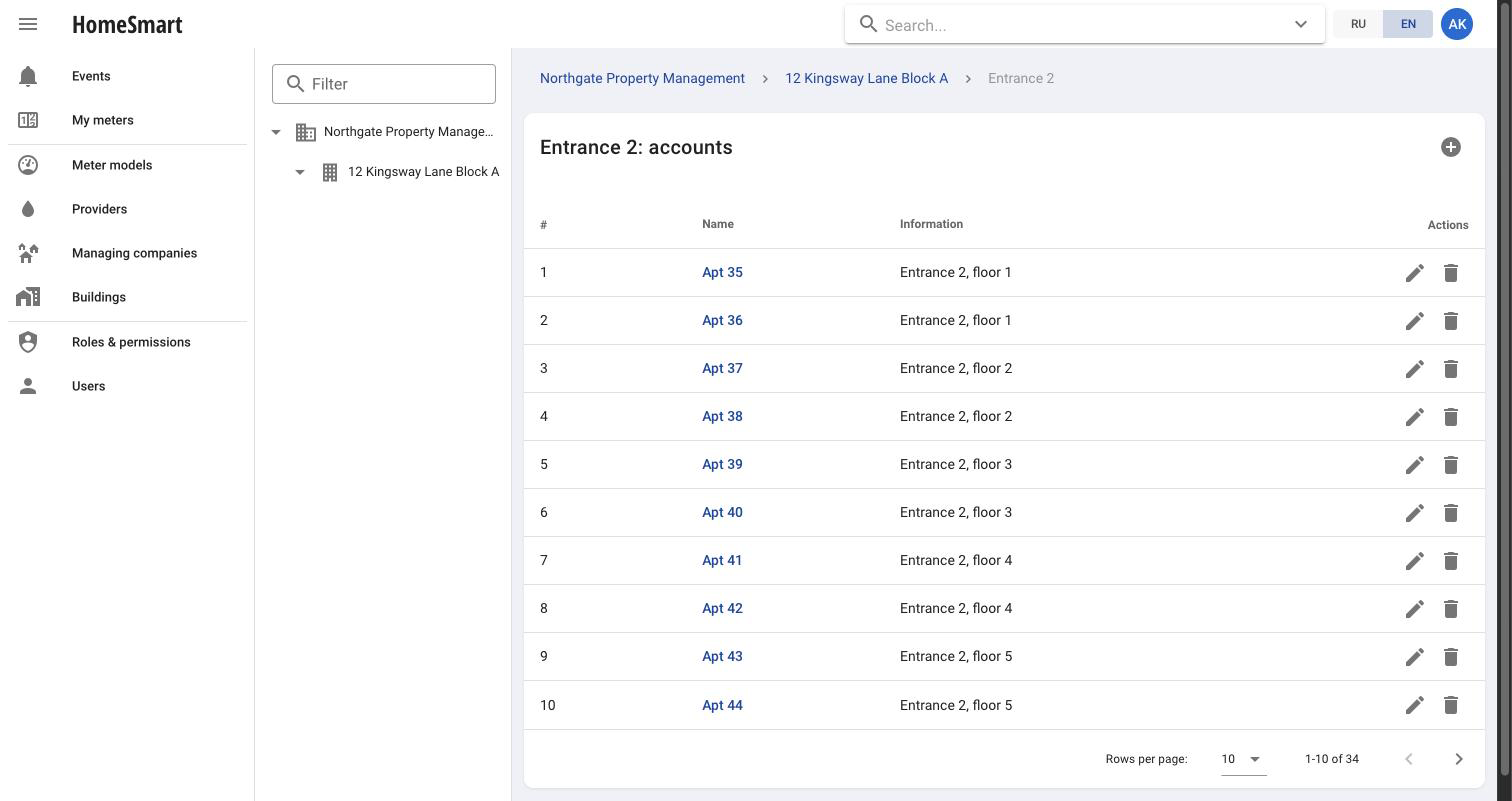Edit the Apt 35 account

[x=1415, y=273]
